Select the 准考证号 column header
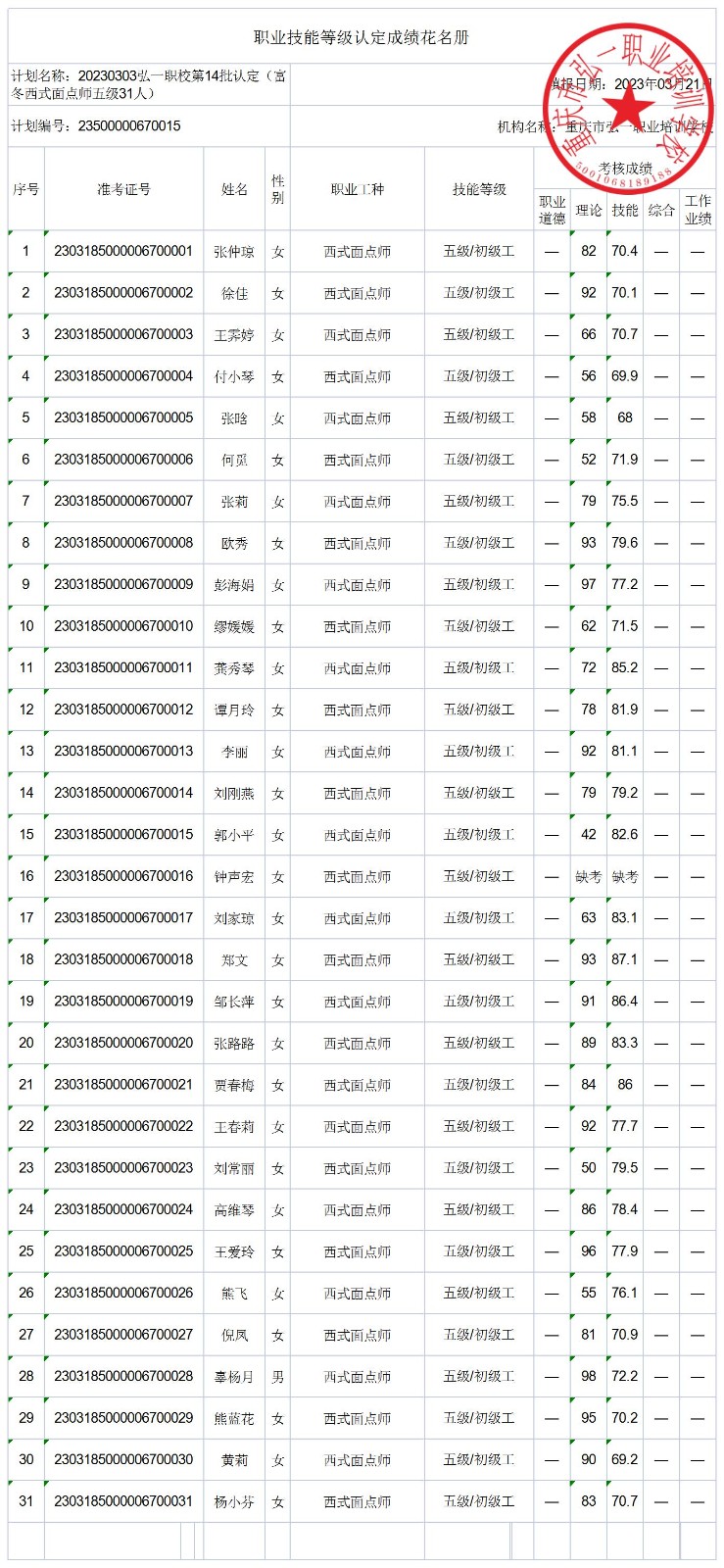 tap(123, 189)
